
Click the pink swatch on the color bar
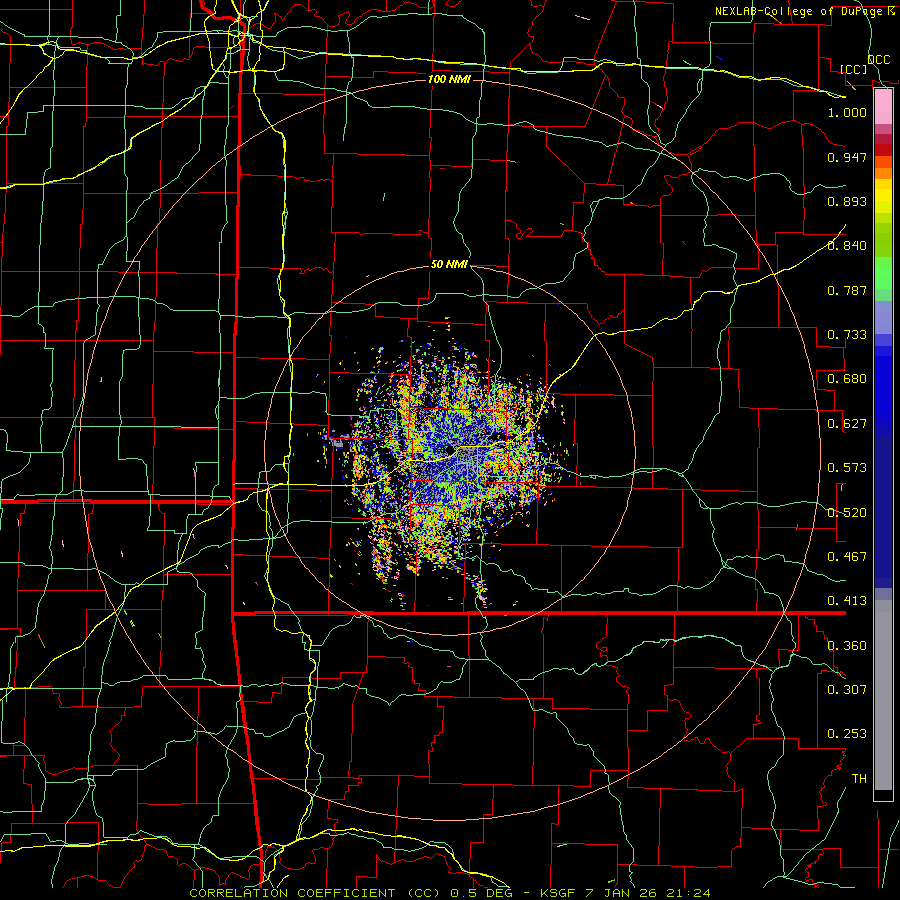(883, 107)
